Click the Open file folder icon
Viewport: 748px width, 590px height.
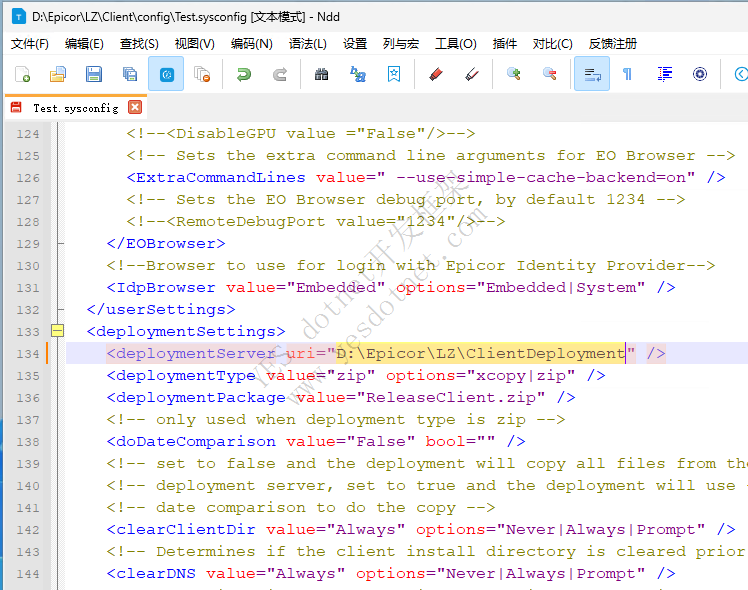pyautogui.click(x=58, y=74)
